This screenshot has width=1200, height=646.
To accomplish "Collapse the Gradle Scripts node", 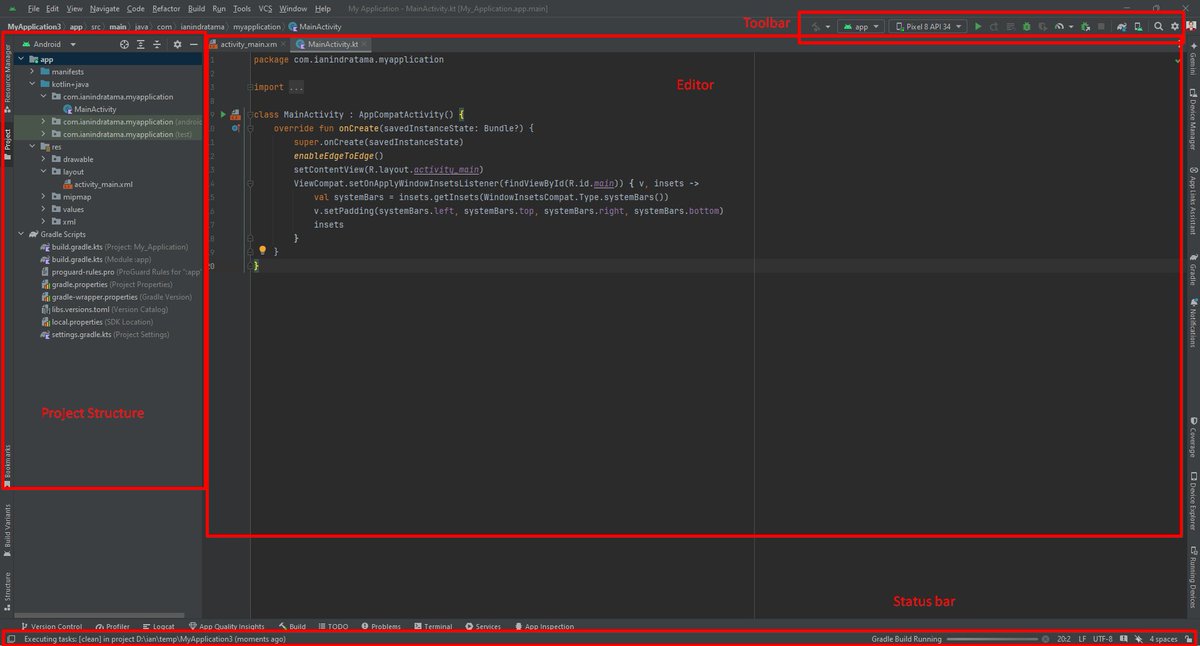I will [21, 234].
